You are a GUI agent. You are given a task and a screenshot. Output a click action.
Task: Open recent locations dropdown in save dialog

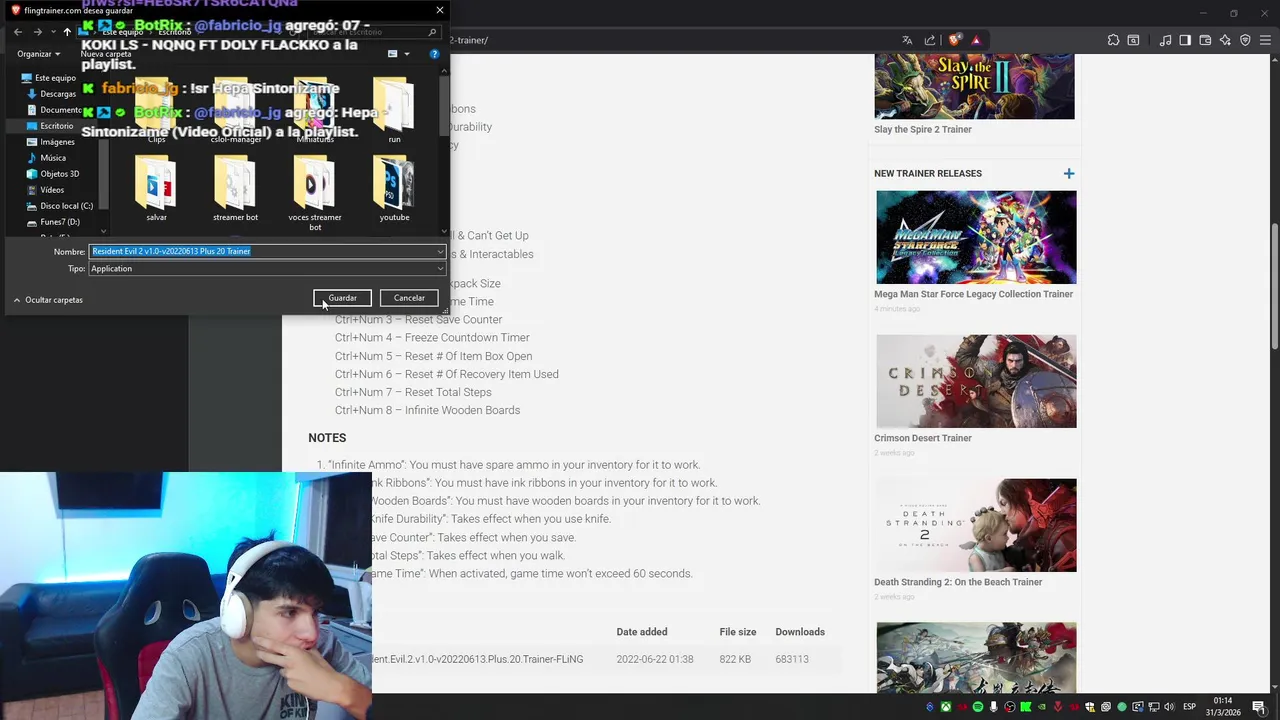[53, 32]
